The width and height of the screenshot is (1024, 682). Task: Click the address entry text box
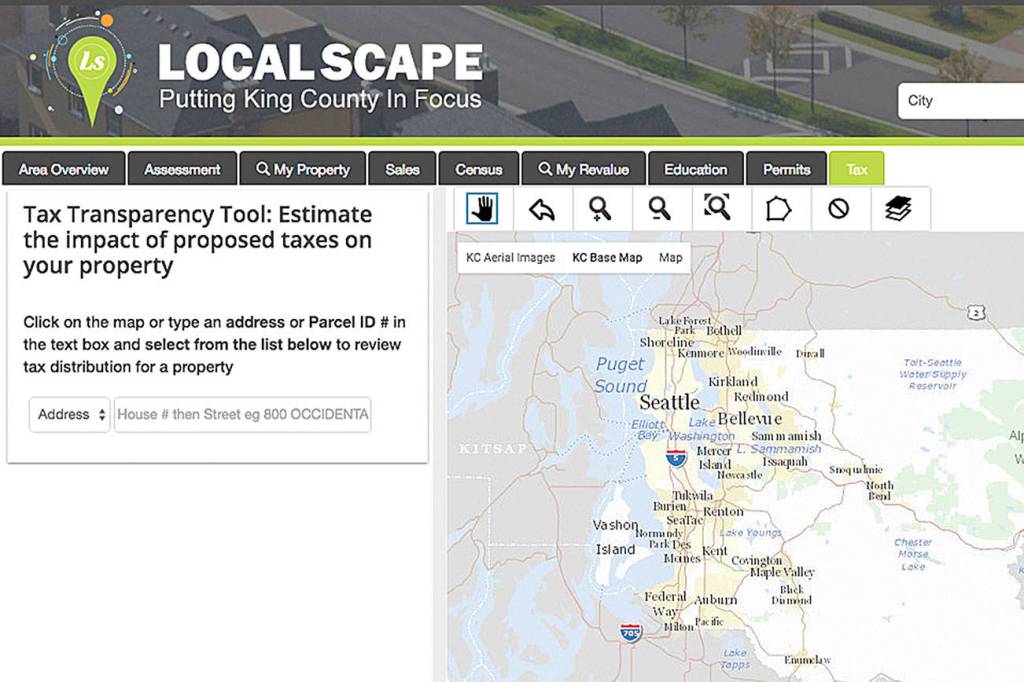point(243,414)
